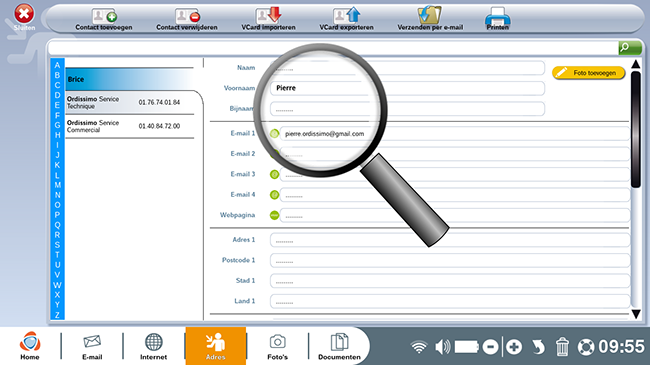Open the VCard importeren tool
The image size is (650, 365).
point(269,15)
